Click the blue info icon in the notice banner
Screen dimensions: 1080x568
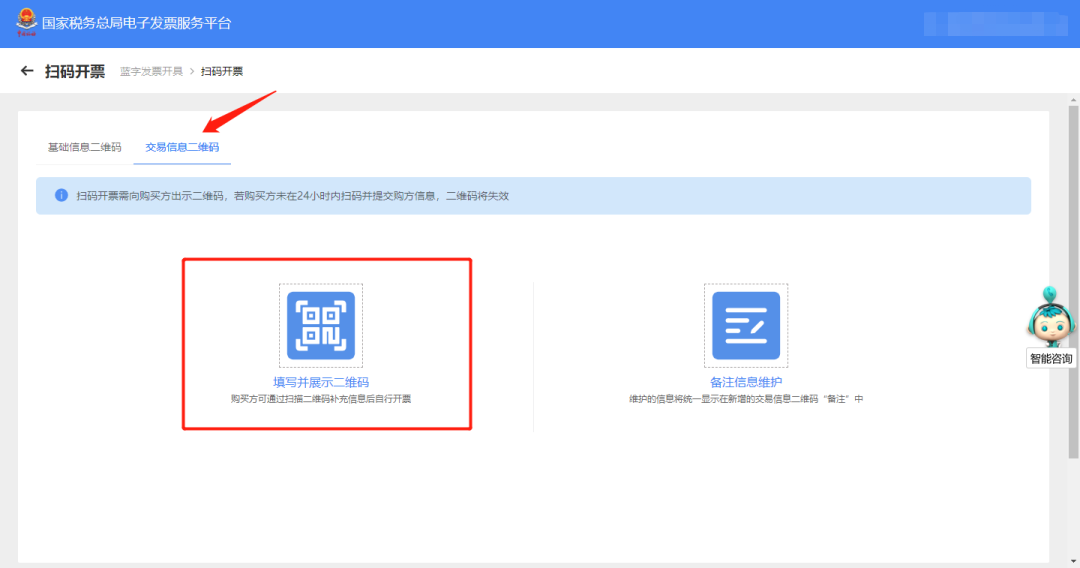pos(61,196)
